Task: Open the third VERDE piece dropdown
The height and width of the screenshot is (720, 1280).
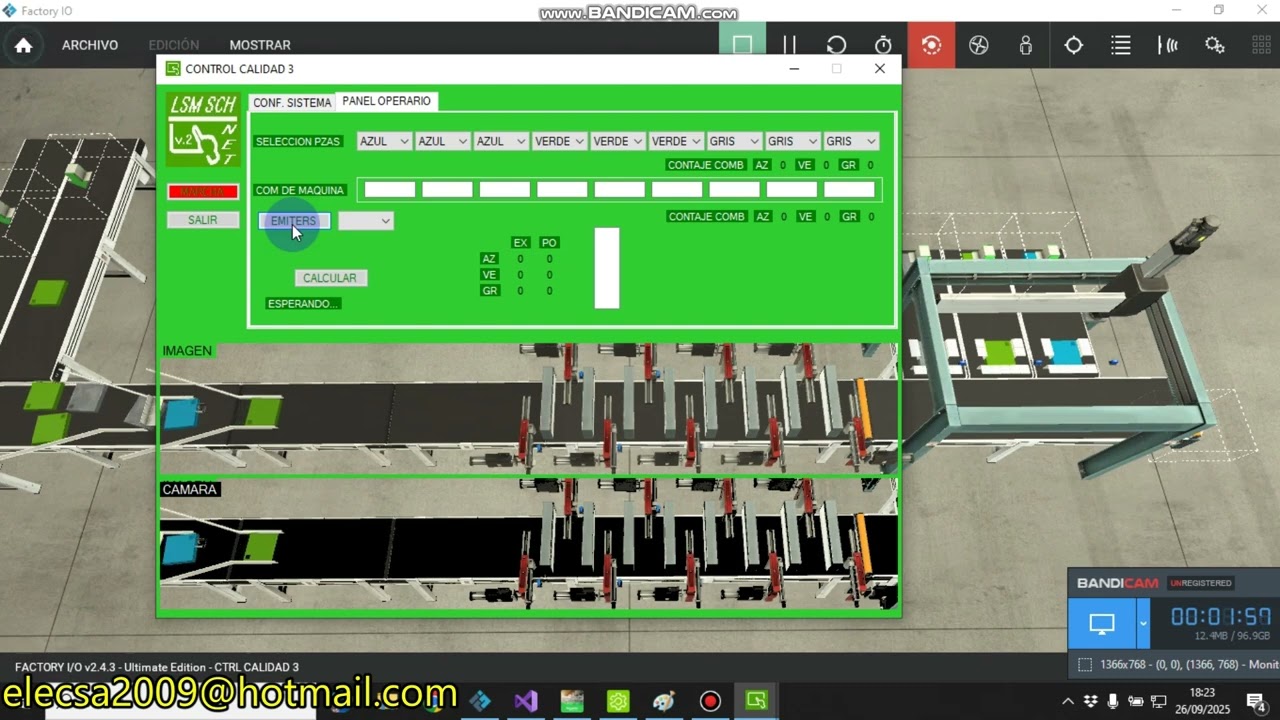Action: (676, 142)
